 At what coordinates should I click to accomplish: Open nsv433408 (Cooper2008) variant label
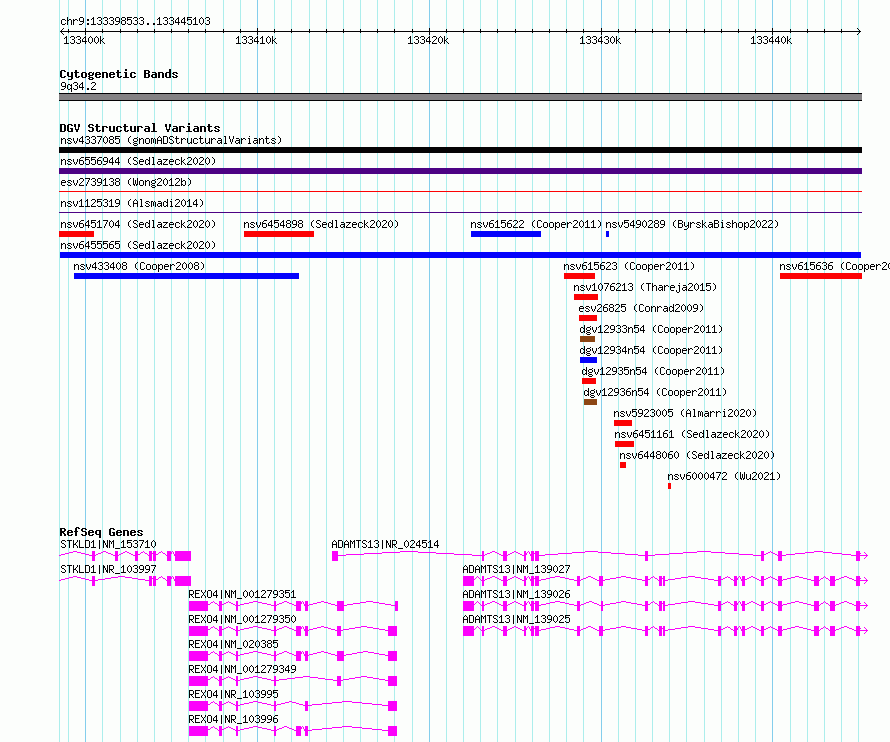point(139,266)
